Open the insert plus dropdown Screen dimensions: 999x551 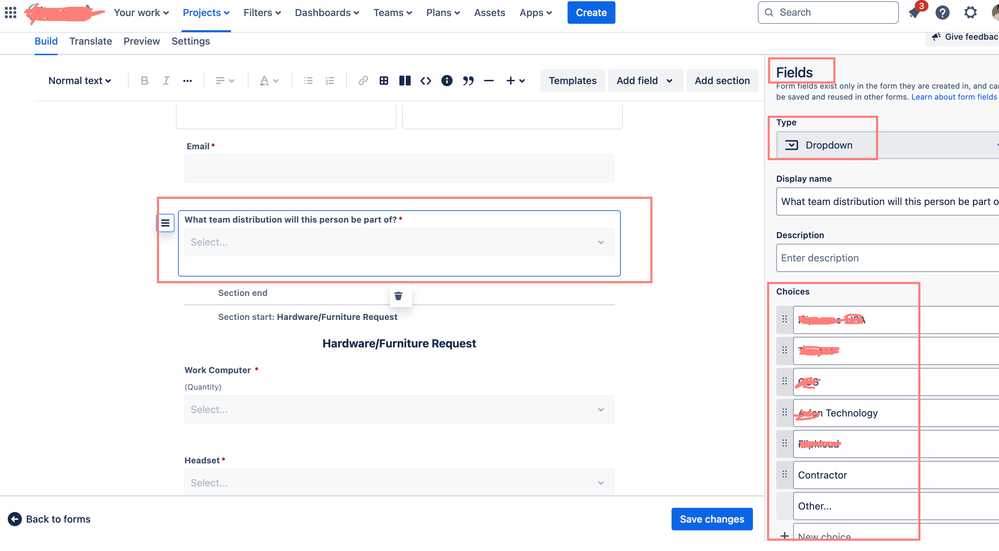point(515,81)
